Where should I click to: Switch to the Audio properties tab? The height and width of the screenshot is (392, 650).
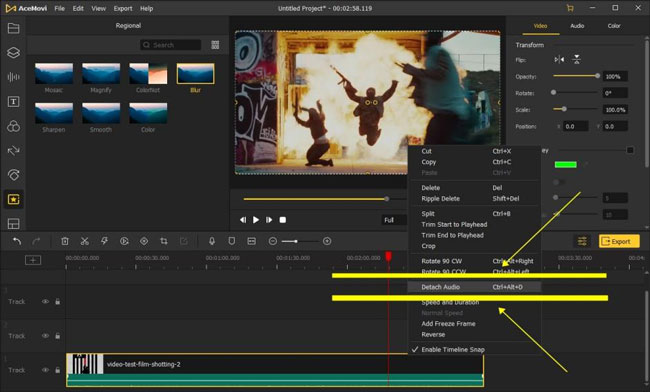point(577,26)
